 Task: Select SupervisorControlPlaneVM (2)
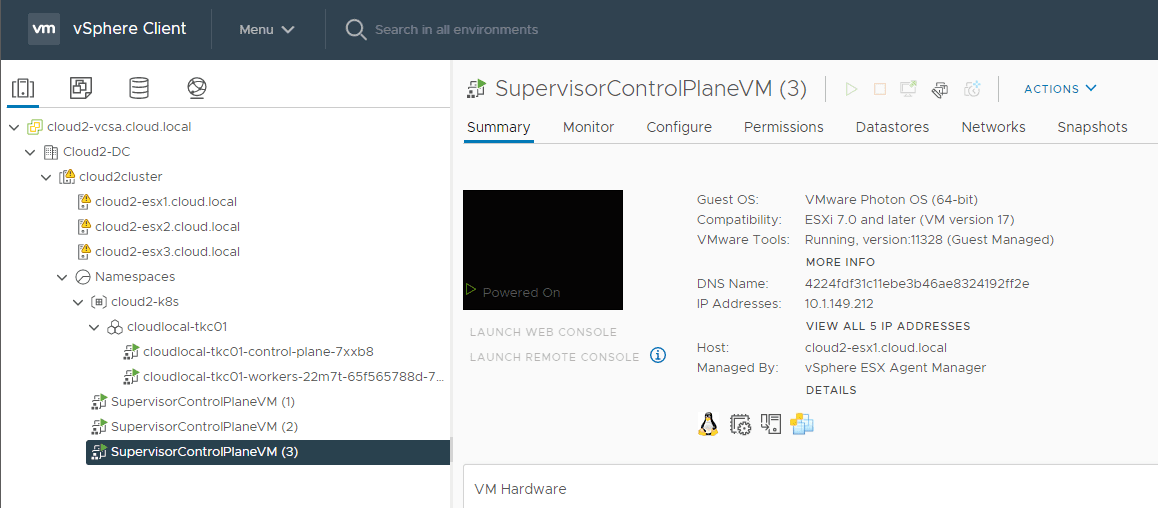204,427
